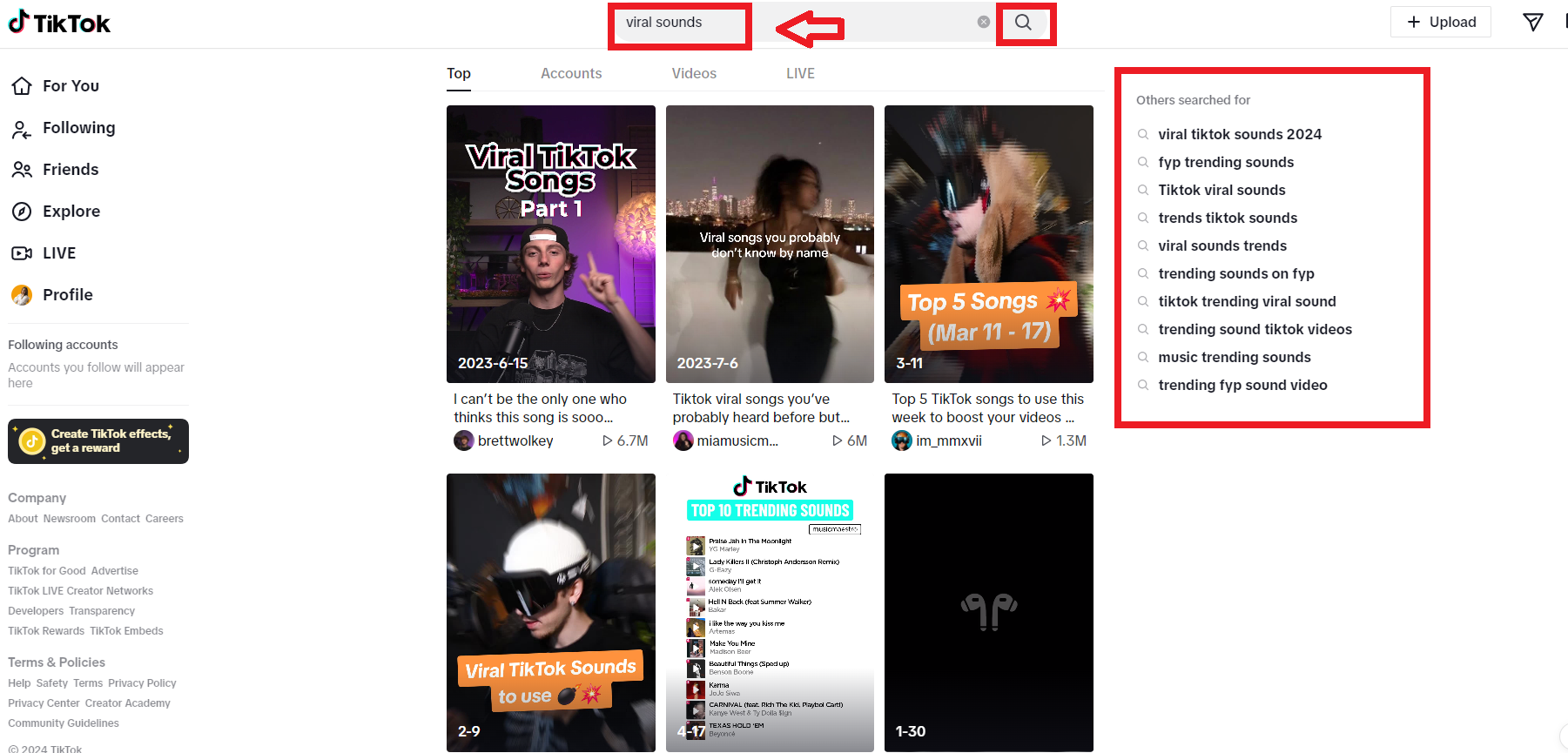Select suggestion tiktok trending viral sound
This screenshot has width=1568, height=753.
1247,301
